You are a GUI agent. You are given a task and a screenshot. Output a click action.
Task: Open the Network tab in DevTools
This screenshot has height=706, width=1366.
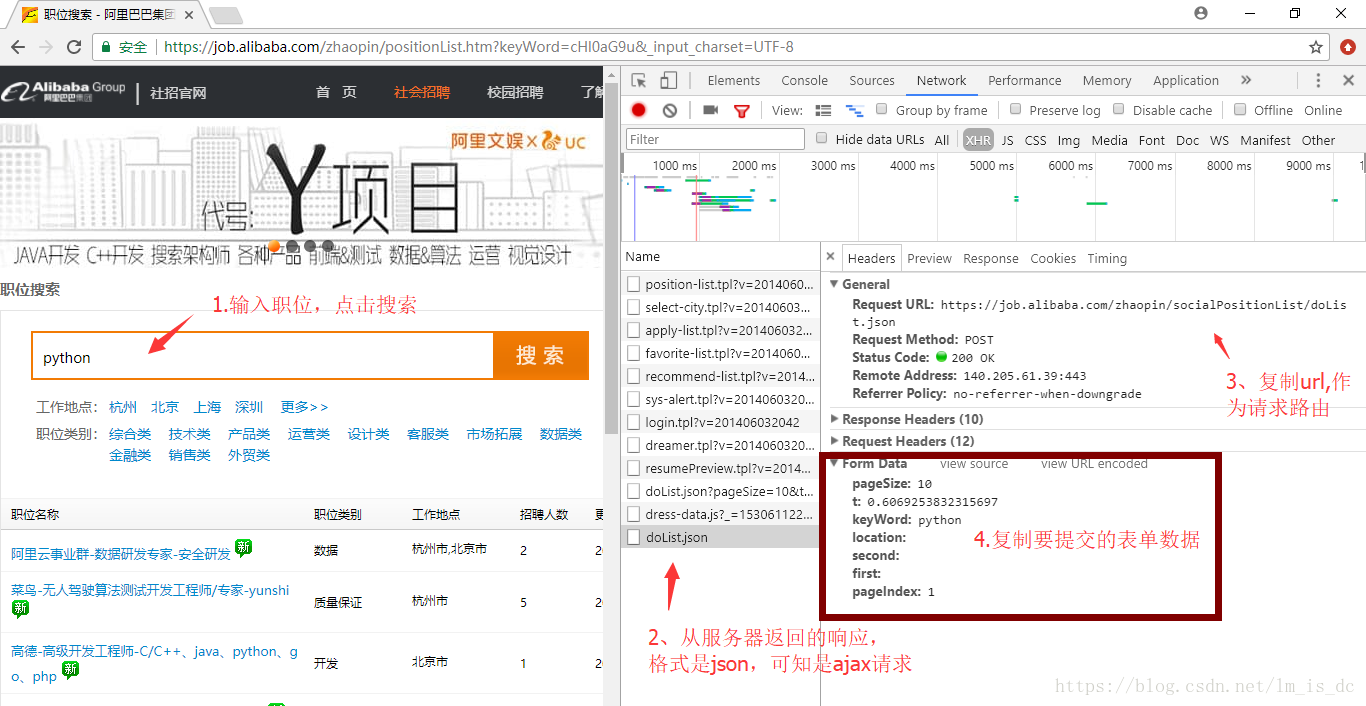[x=941, y=81]
